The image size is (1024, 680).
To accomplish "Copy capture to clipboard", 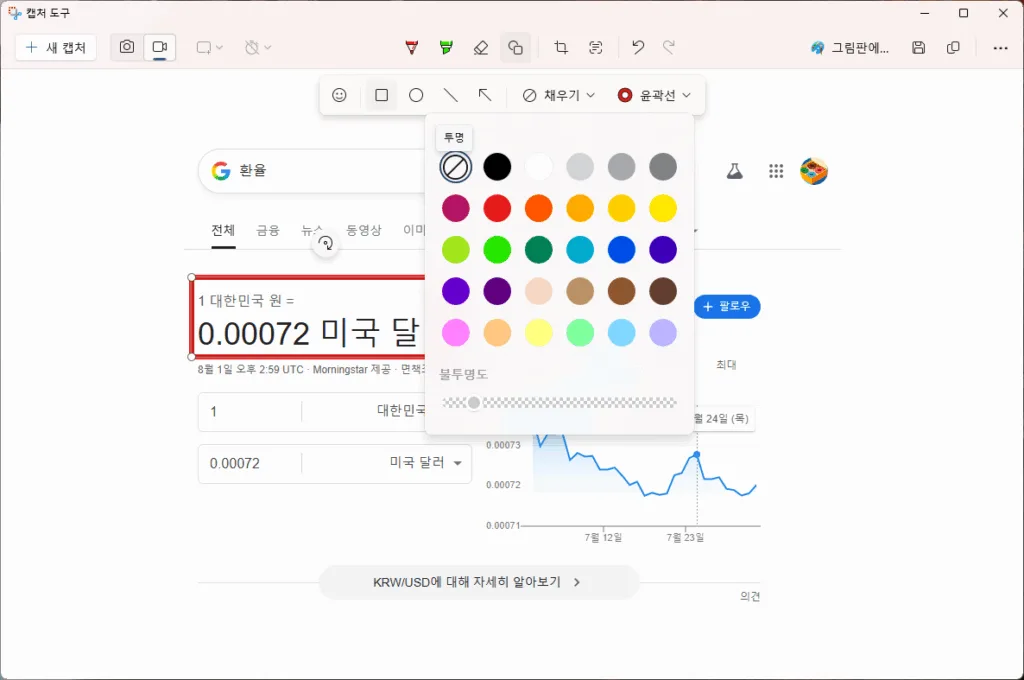I will 953,47.
